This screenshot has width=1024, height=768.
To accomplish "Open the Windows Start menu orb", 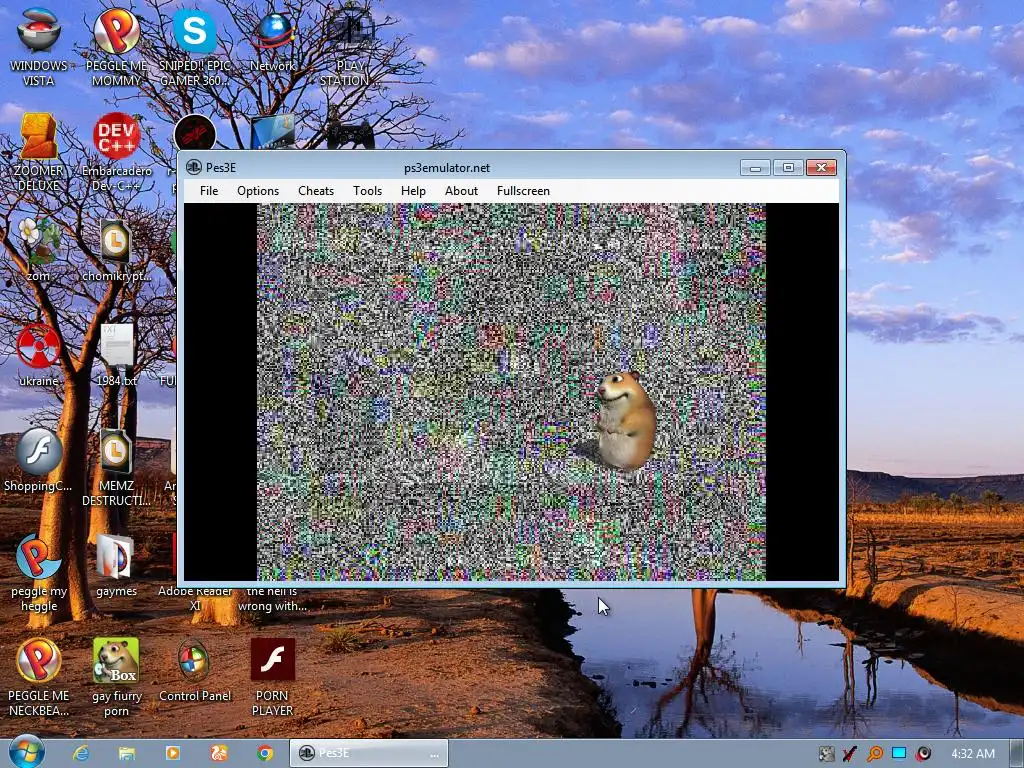I will point(27,752).
